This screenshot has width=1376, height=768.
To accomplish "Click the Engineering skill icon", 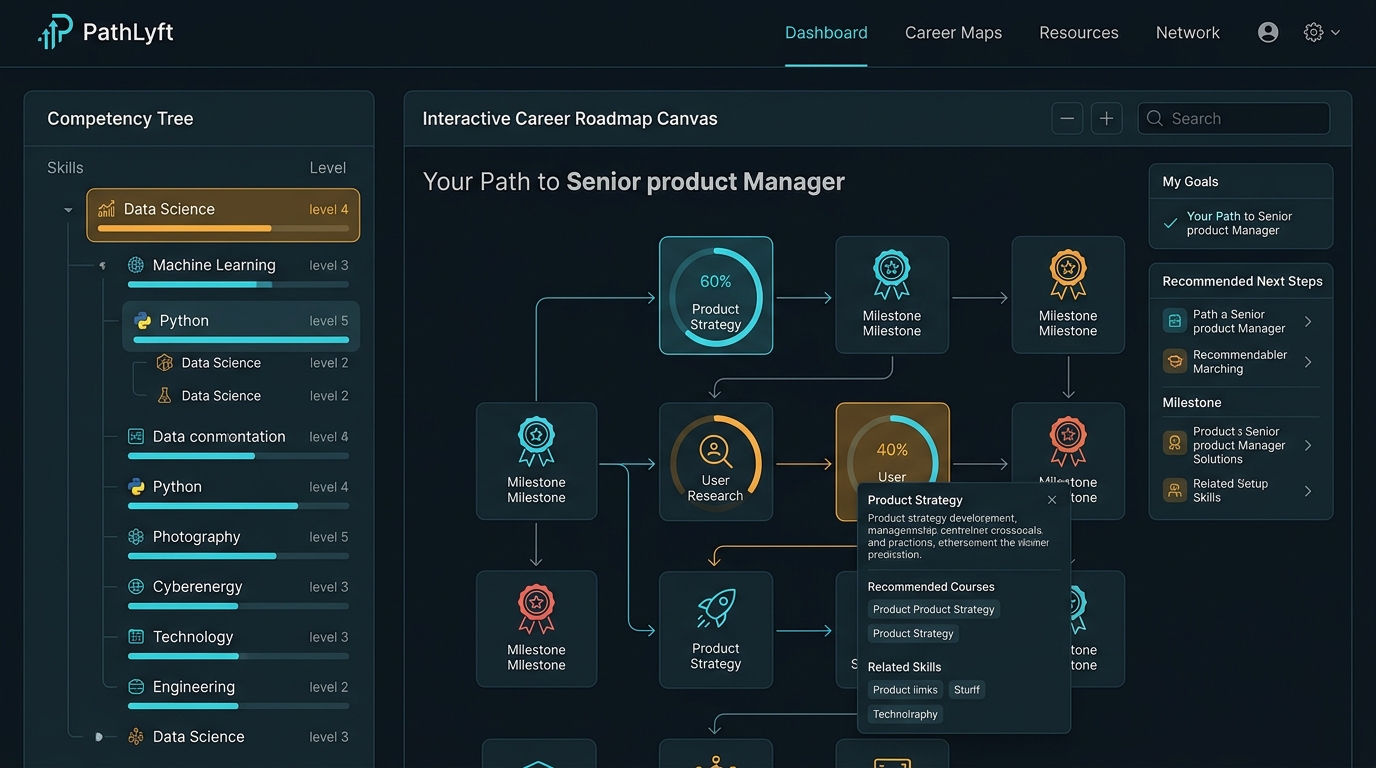I will point(136,687).
